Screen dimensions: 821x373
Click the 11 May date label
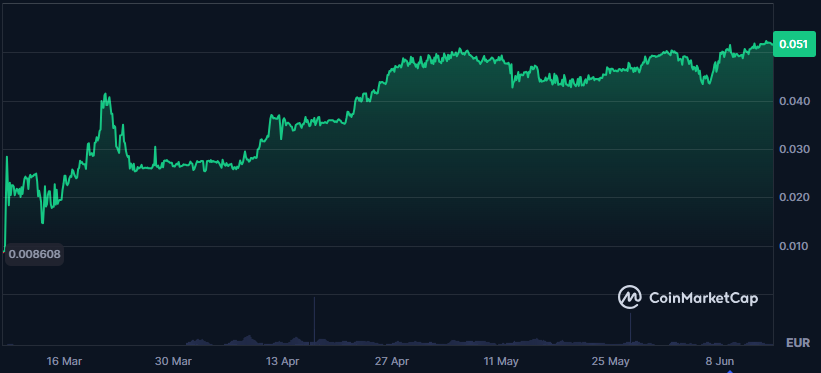502,361
